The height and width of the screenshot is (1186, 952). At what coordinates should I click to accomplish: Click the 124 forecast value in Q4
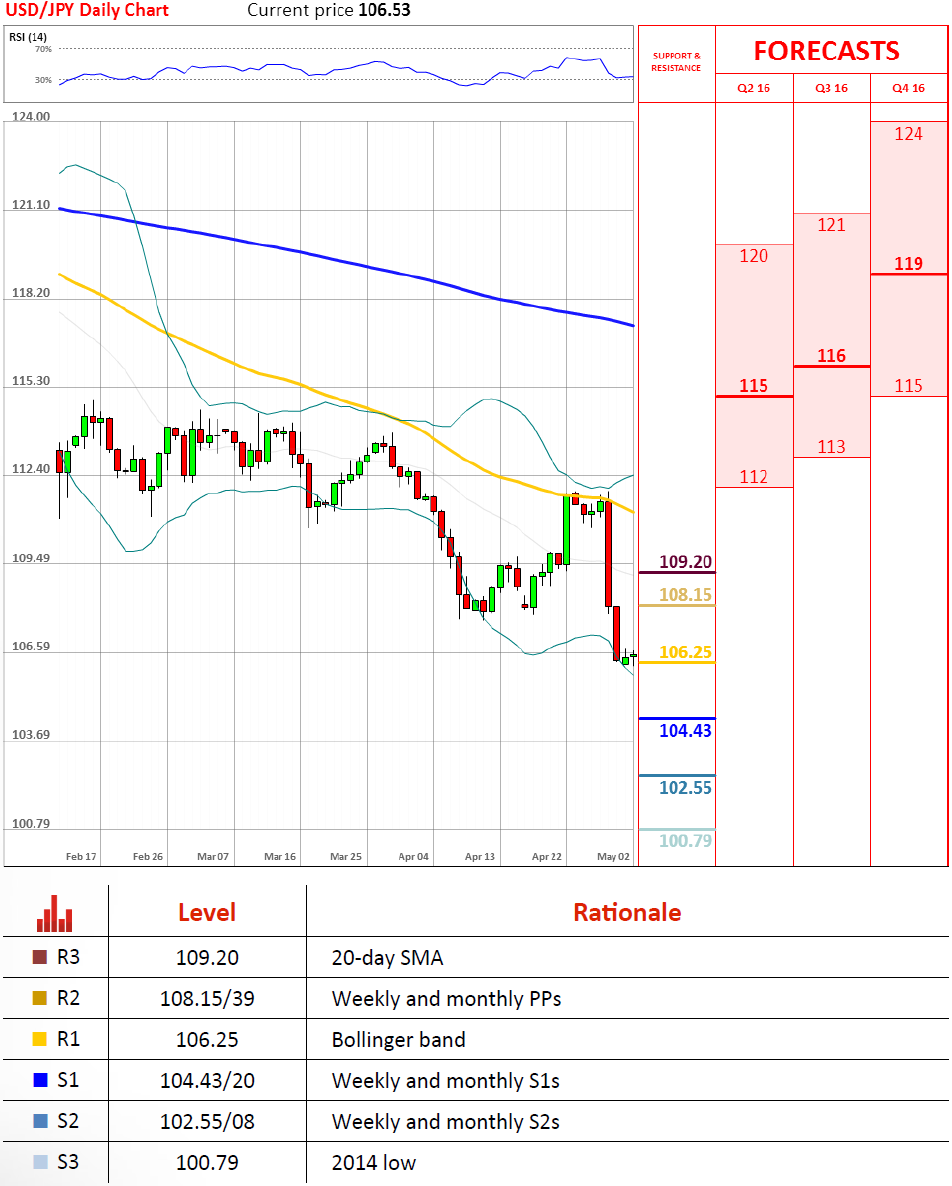tap(908, 135)
